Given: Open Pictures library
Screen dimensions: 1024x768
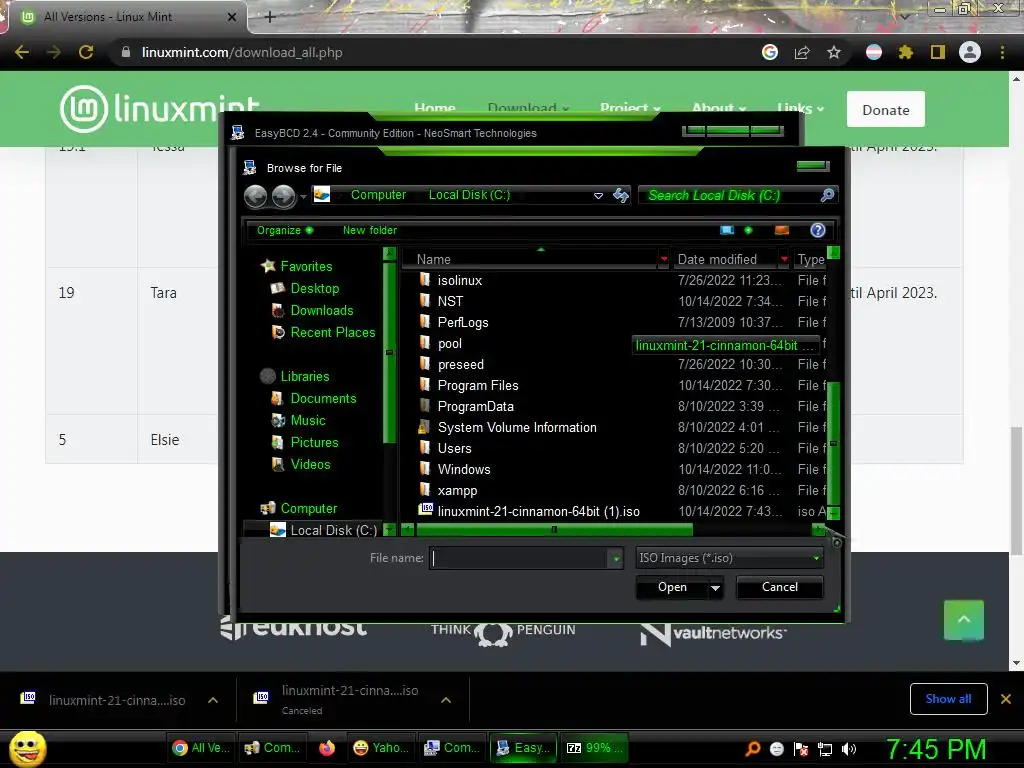Looking at the screenshot, I should (x=314, y=442).
